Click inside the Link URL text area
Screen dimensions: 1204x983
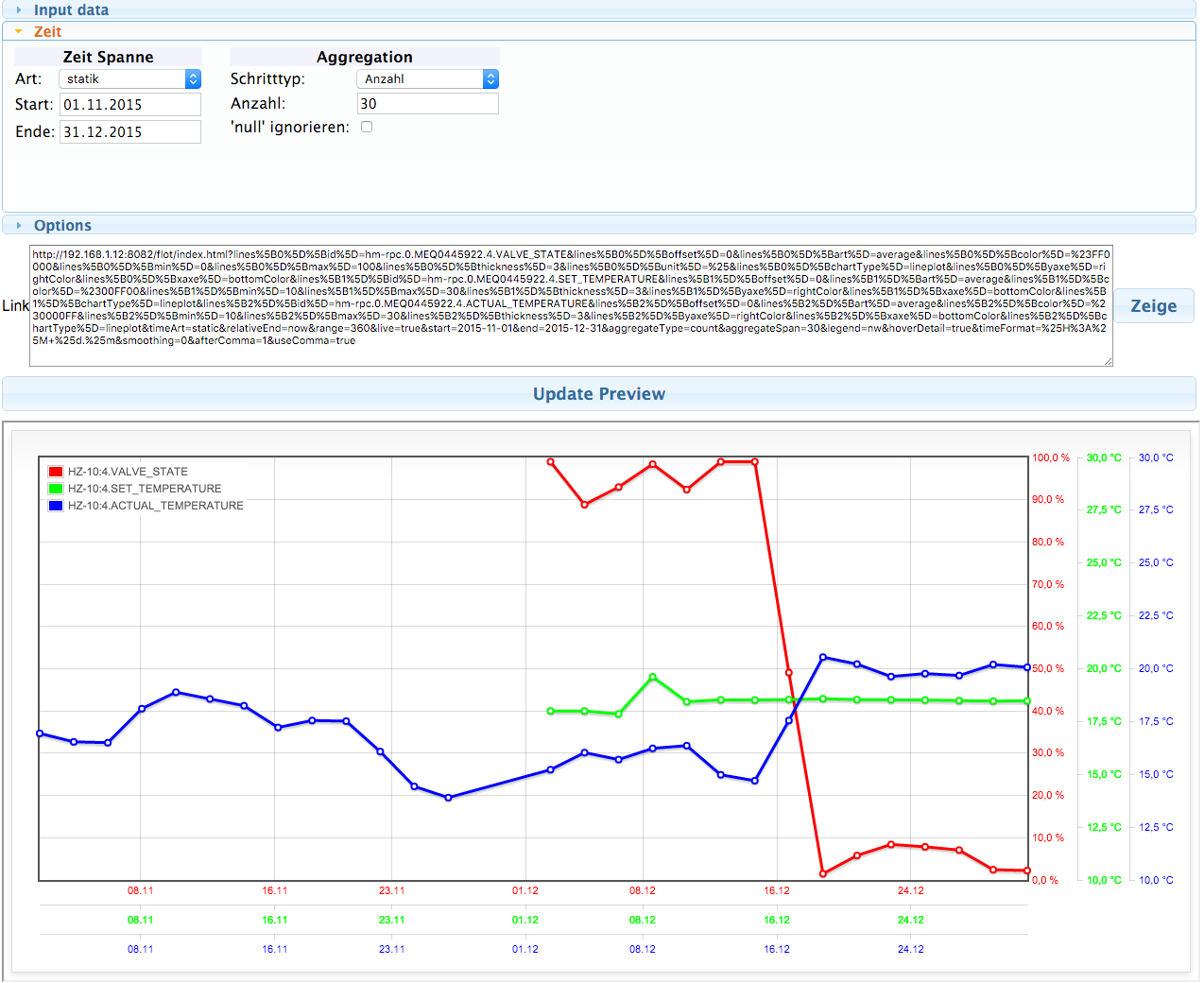click(571, 306)
